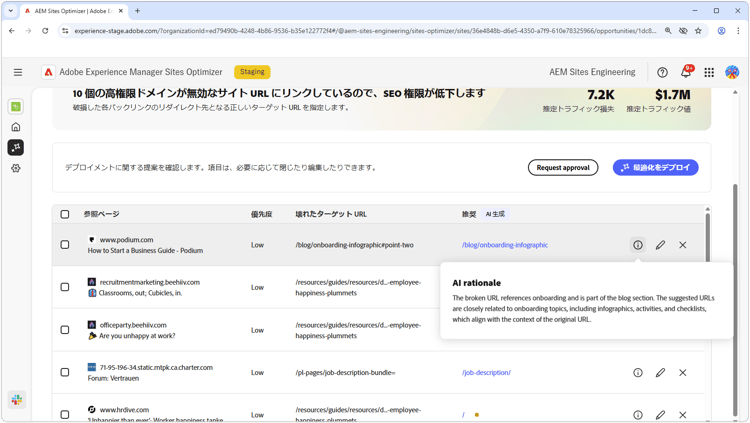Image resolution: width=750 pixels, height=423 pixels.
Task: Click the address bar URL field
Action: 366,31
